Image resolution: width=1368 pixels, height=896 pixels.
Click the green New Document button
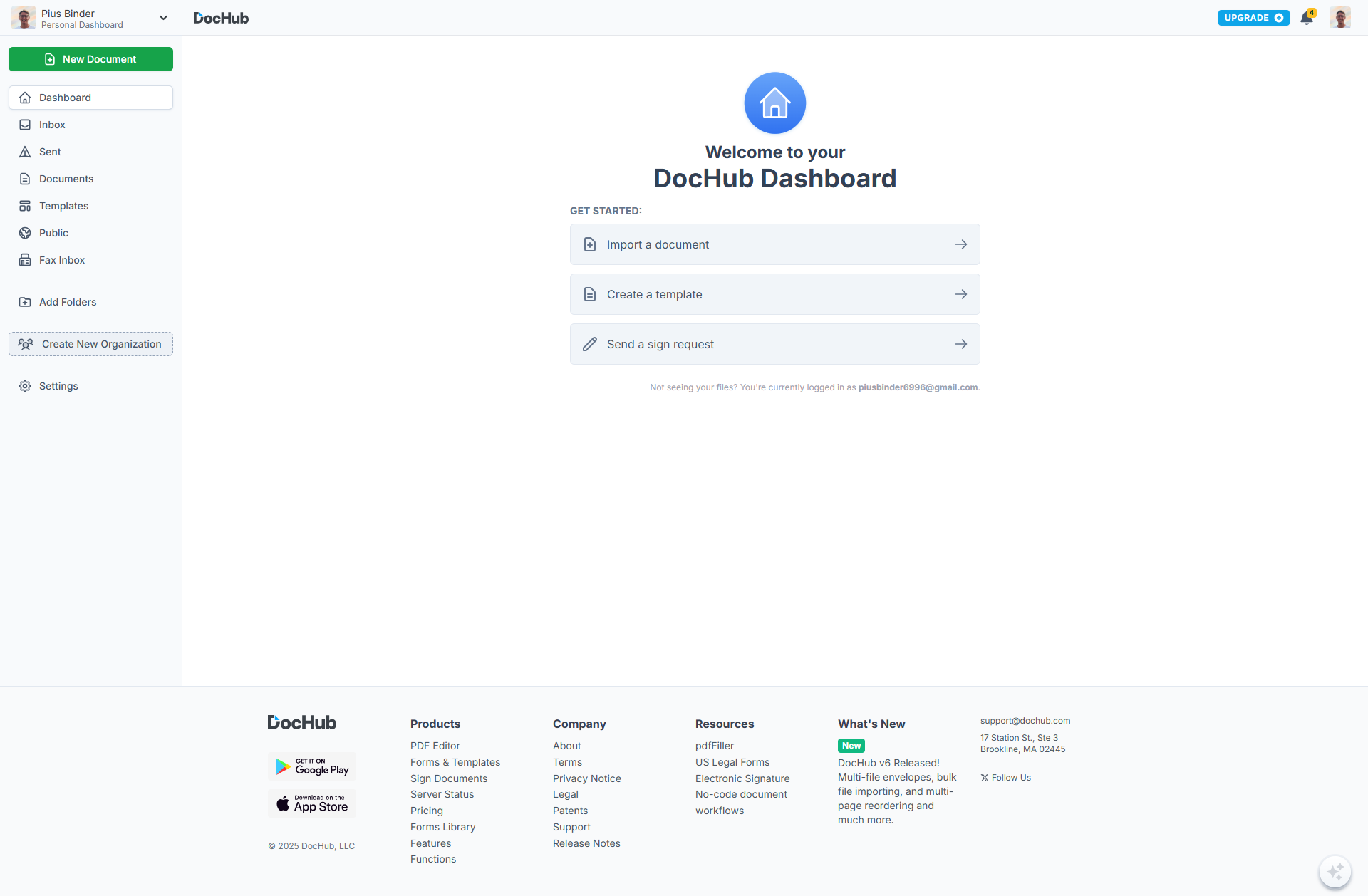90,59
